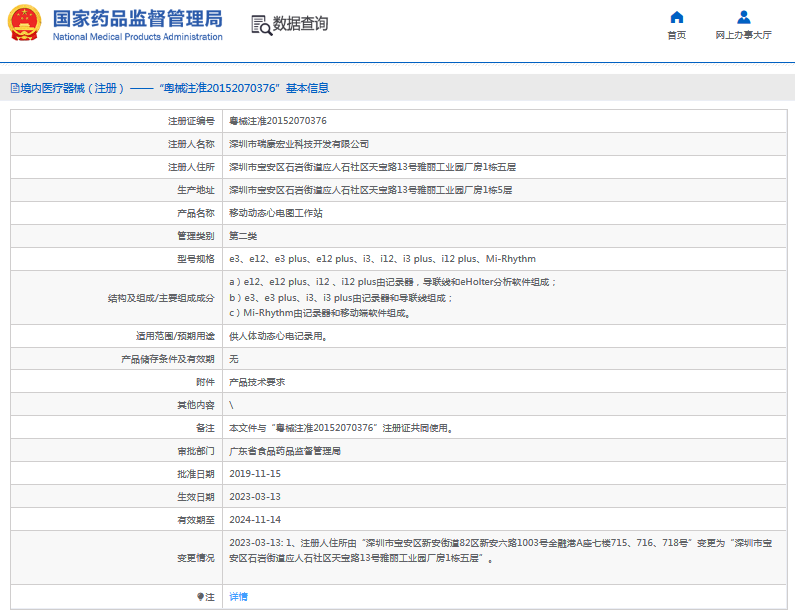The width and height of the screenshot is (795, 614).
Task: Click the 注册证编号 row label
Action: click(x=191, y=121)
